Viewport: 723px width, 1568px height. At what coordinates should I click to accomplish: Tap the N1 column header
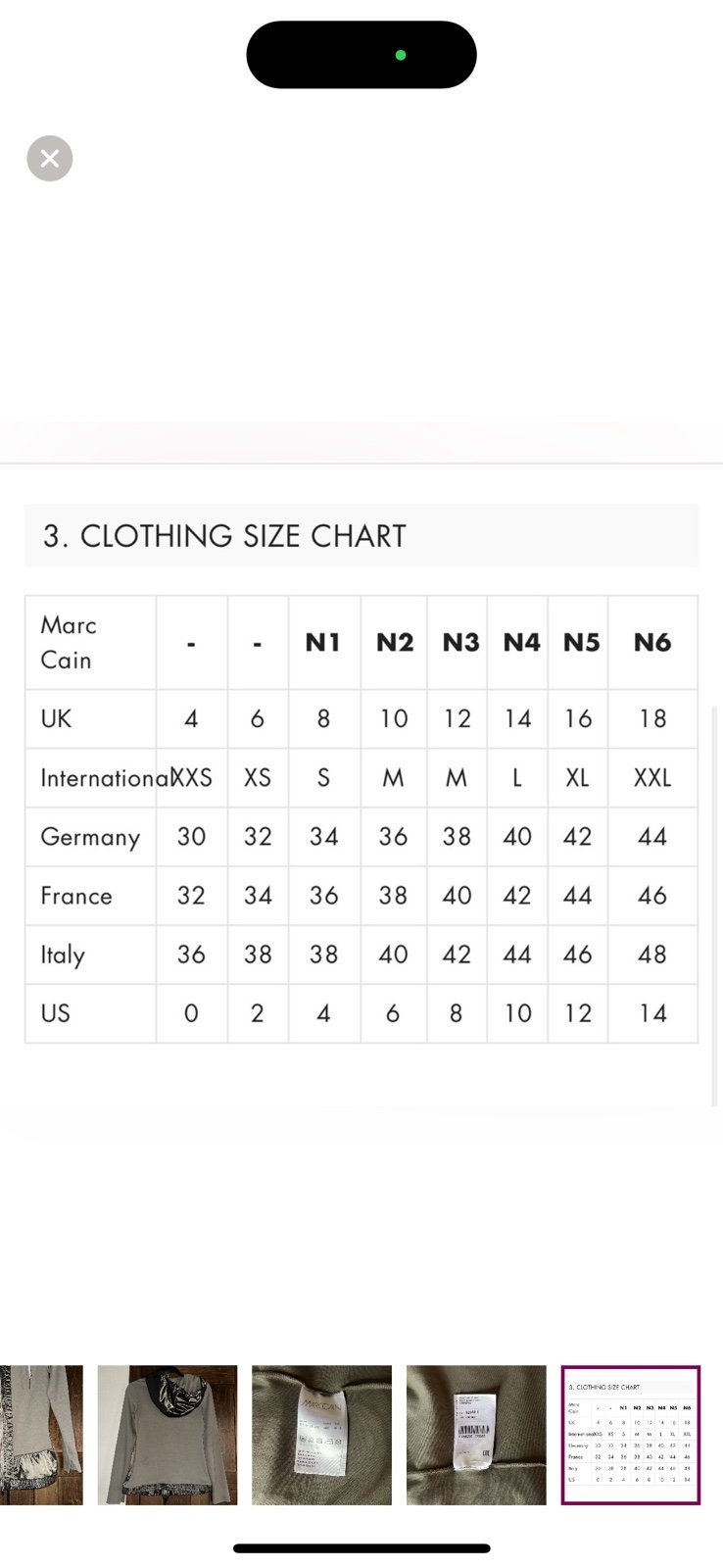click(x=323, y=643)
